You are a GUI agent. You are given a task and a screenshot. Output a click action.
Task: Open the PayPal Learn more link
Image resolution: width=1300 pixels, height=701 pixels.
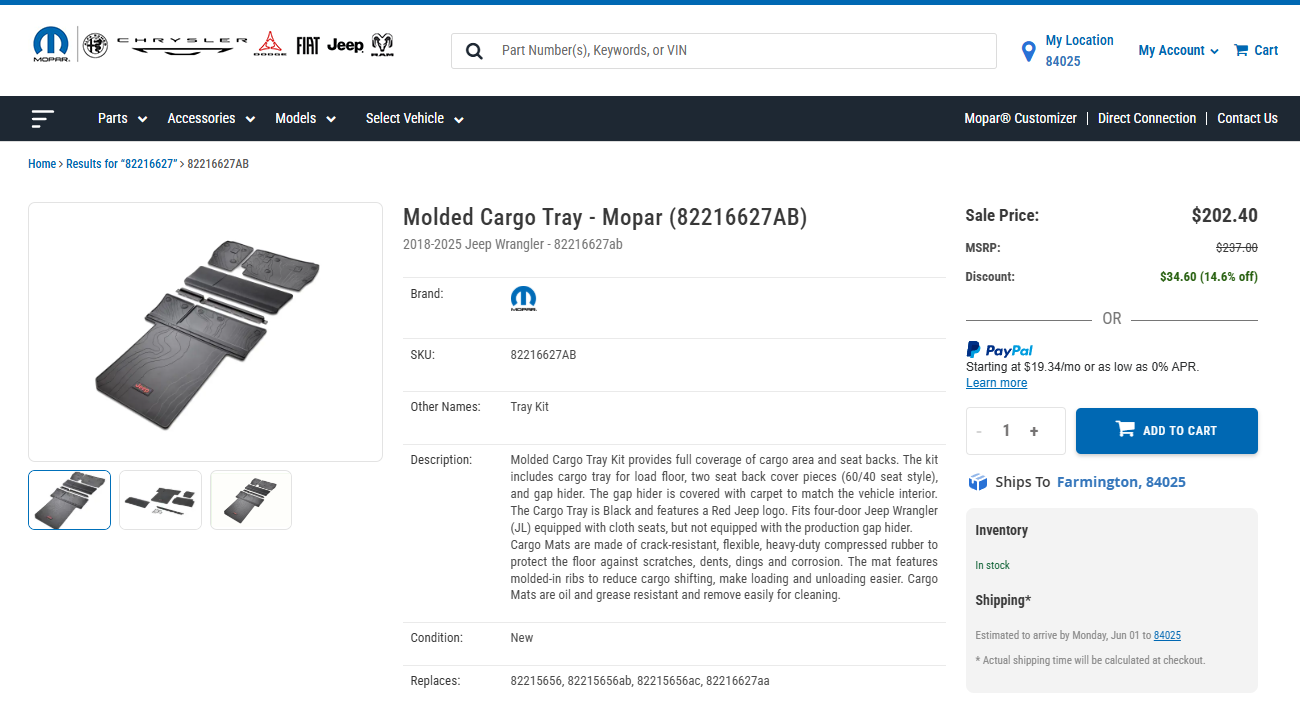pos(996,383)
